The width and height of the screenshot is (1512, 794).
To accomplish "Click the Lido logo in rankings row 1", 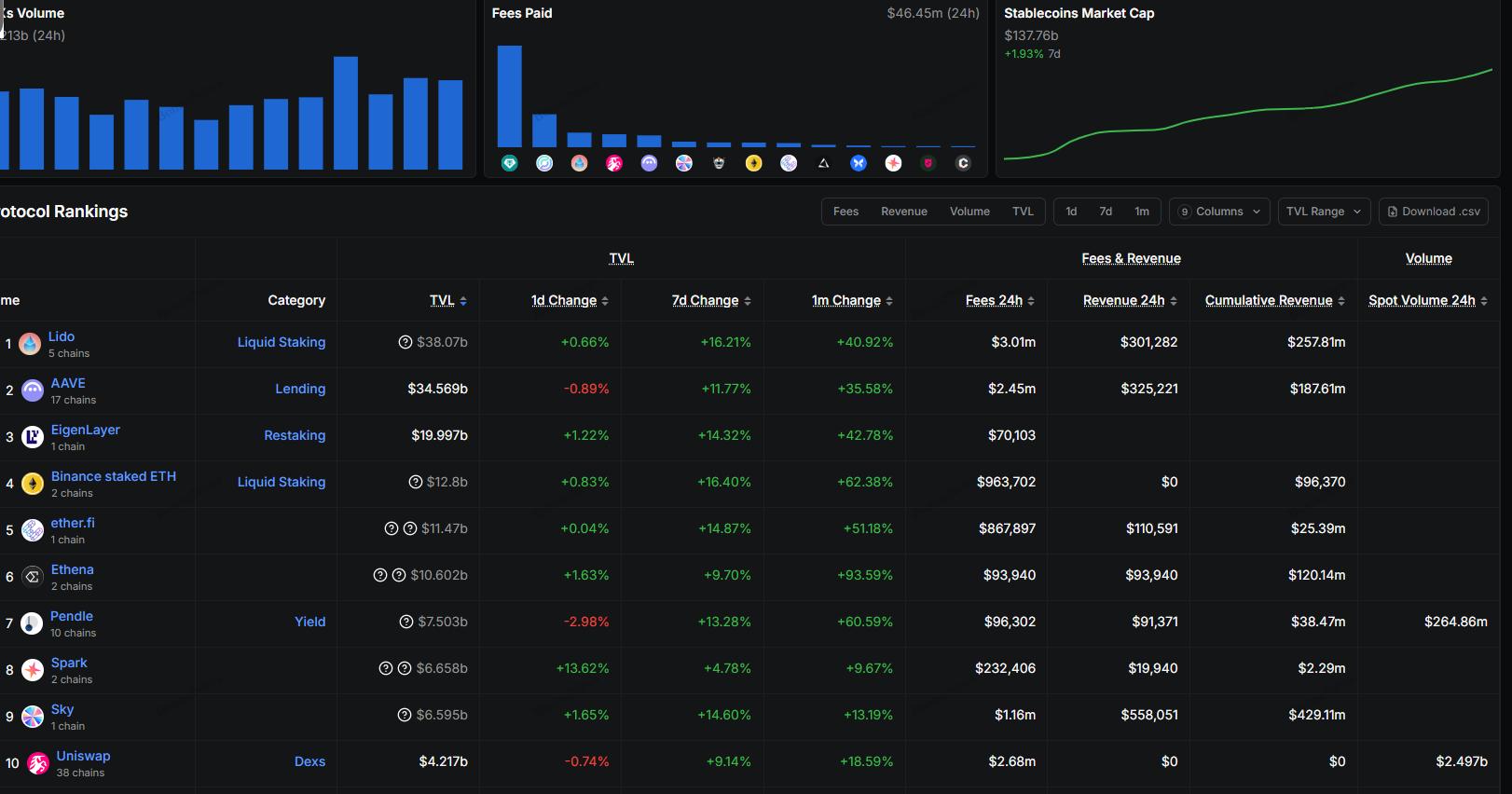I will point(31,344).
